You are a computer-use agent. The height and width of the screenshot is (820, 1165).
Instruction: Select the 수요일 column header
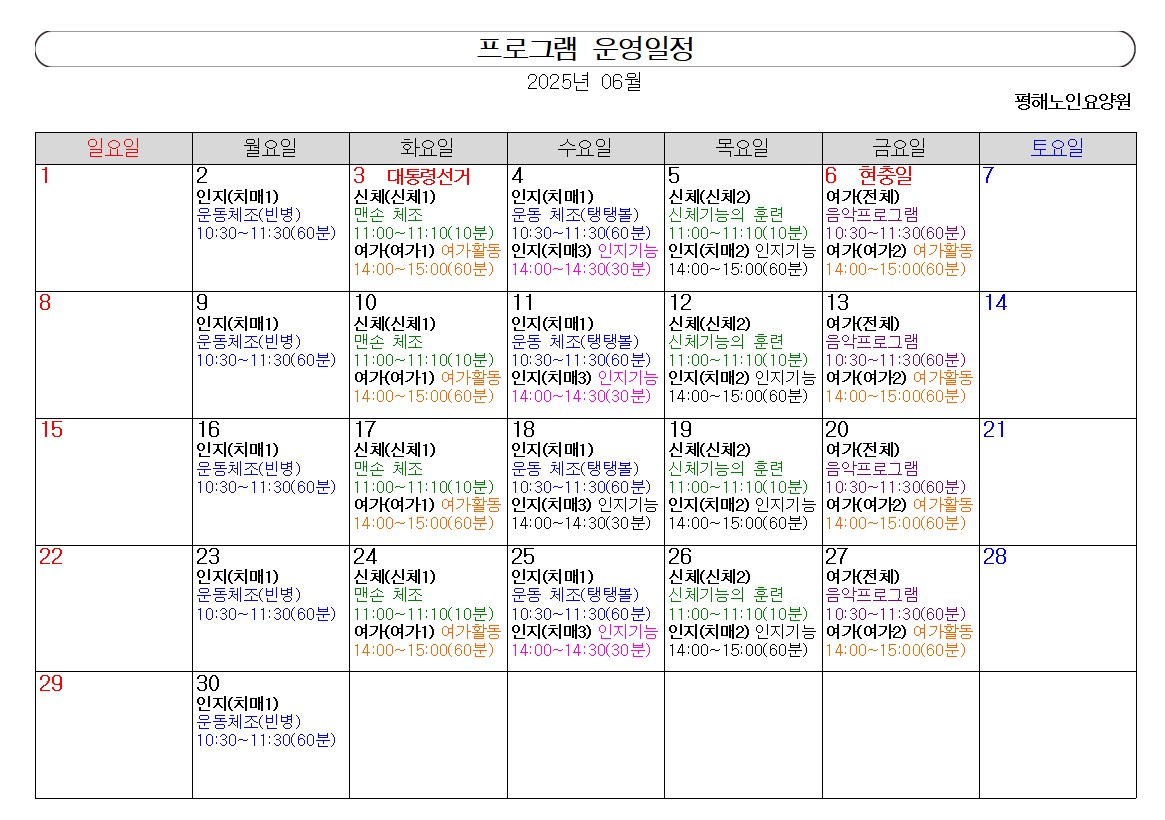(x=585, y=148)
